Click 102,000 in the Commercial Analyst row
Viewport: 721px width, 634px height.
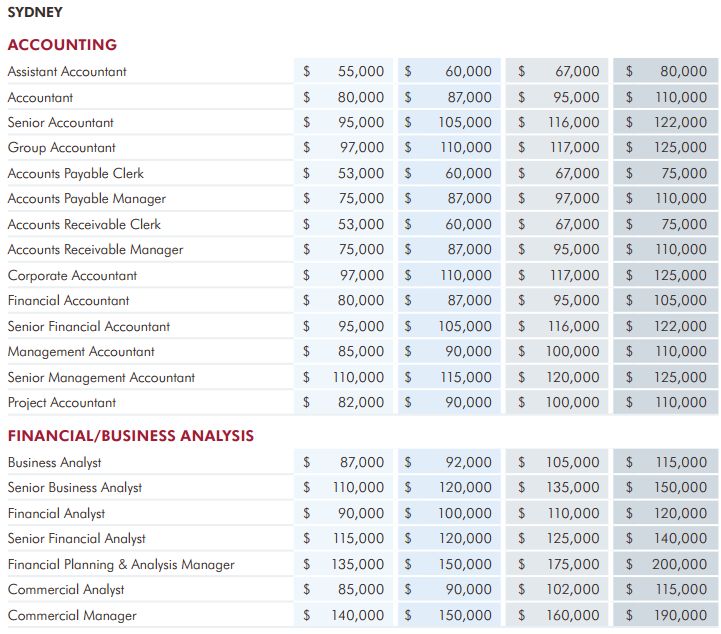tap(573, 590)
